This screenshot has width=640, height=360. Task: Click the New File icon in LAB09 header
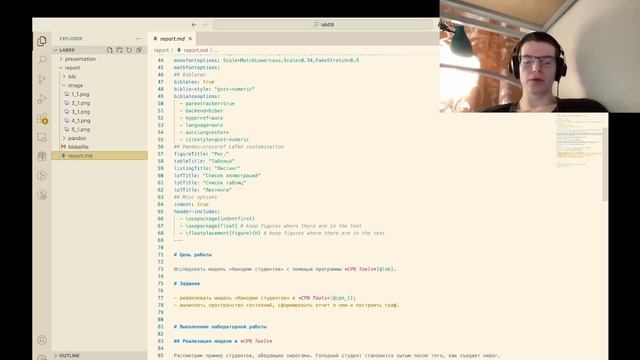(x=109, y=50)
